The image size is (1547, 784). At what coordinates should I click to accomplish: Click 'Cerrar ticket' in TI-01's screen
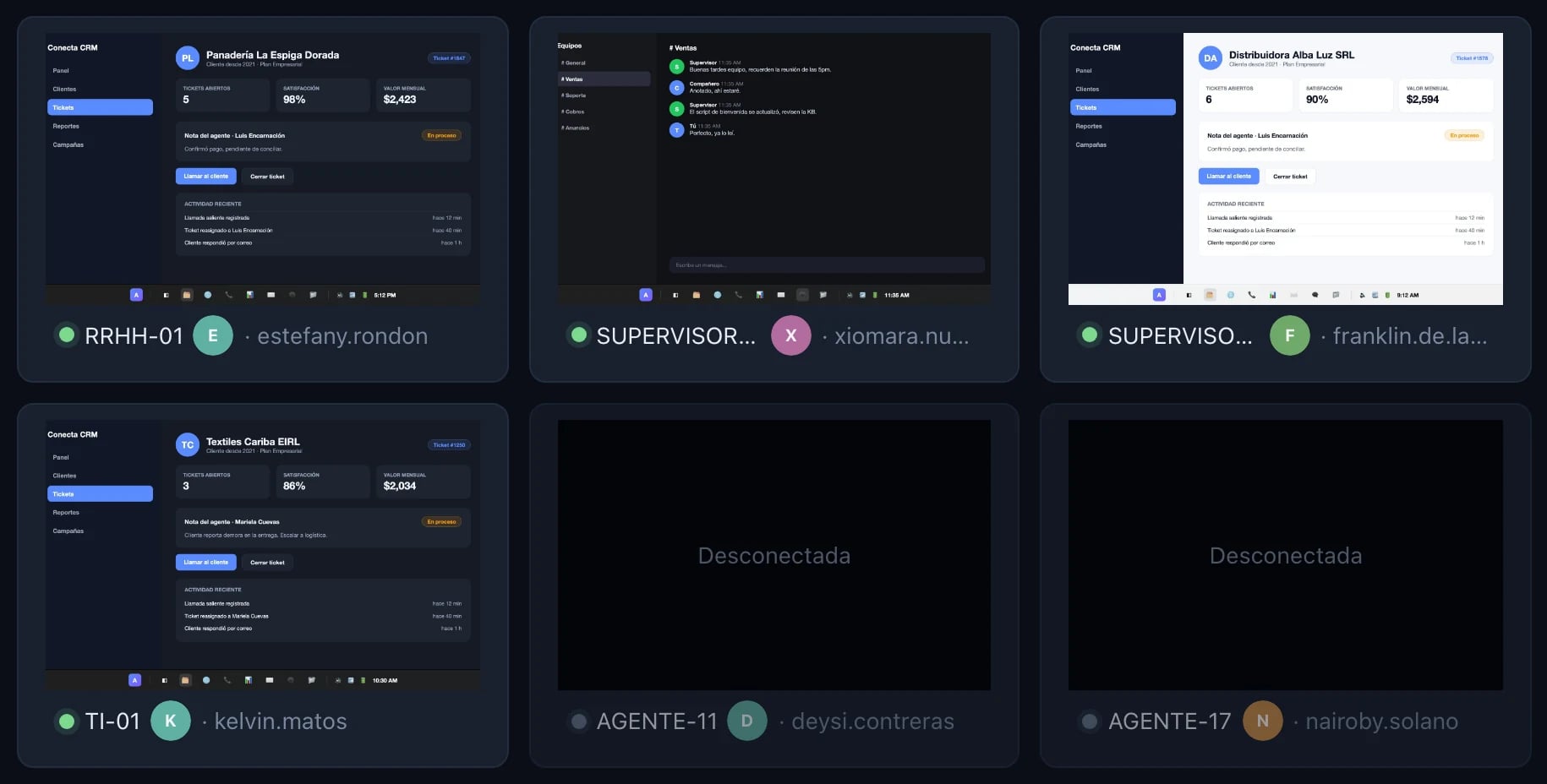(267, 562)
